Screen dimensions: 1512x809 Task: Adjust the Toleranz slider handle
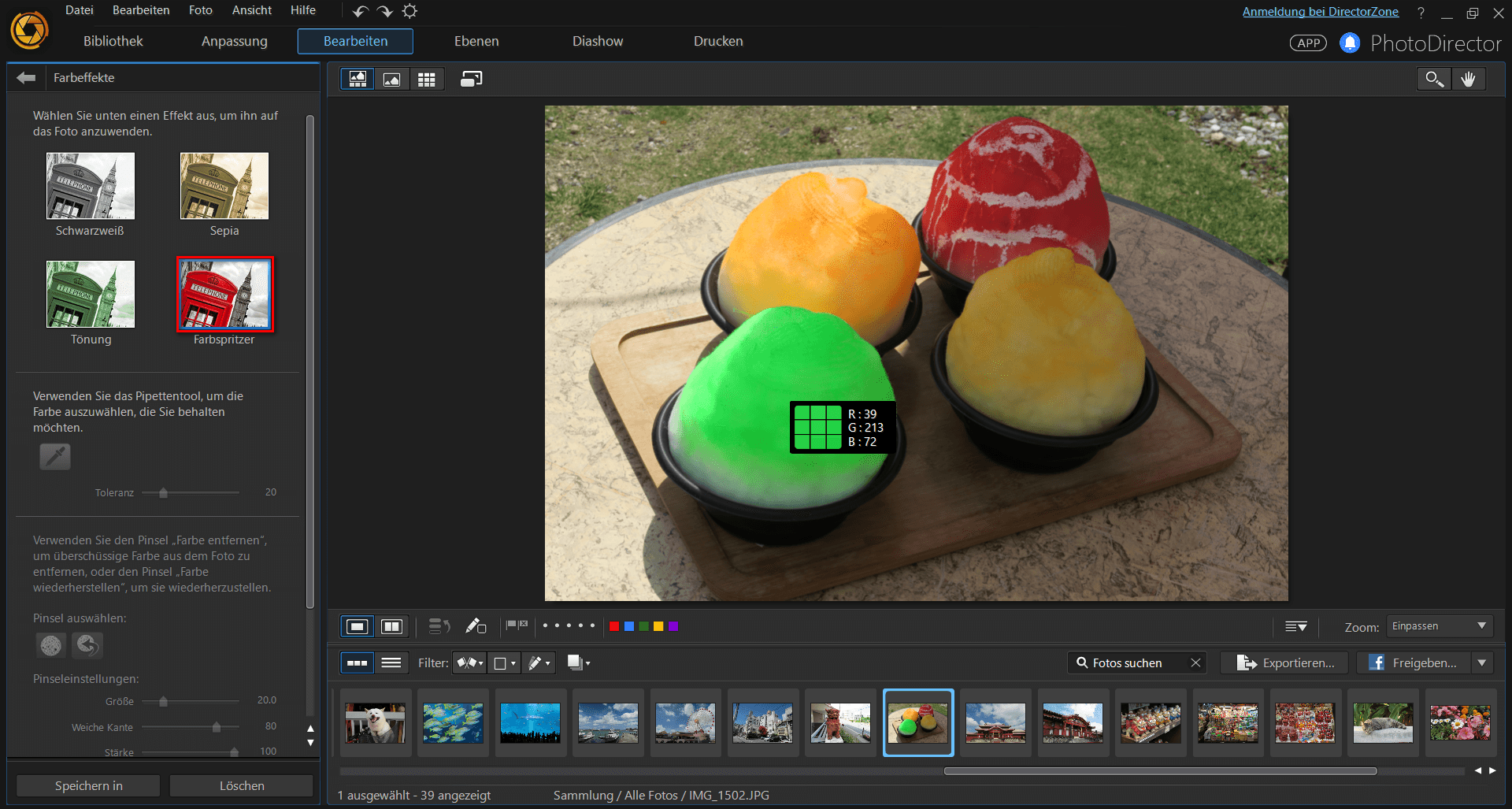pyautogui.click(x=163, y=493)
